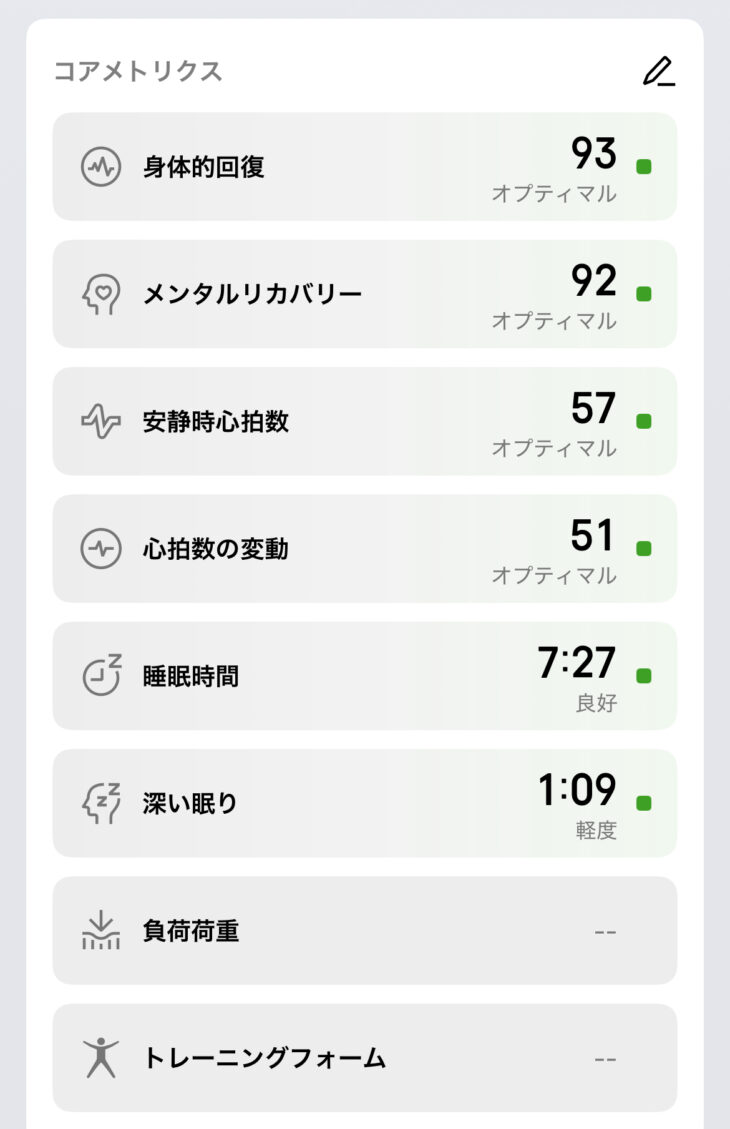This screenshot has width=730, height=1129.
Task: Tap the edit pencil icon for コアメトリクス
Action: [x=659, y=71]
